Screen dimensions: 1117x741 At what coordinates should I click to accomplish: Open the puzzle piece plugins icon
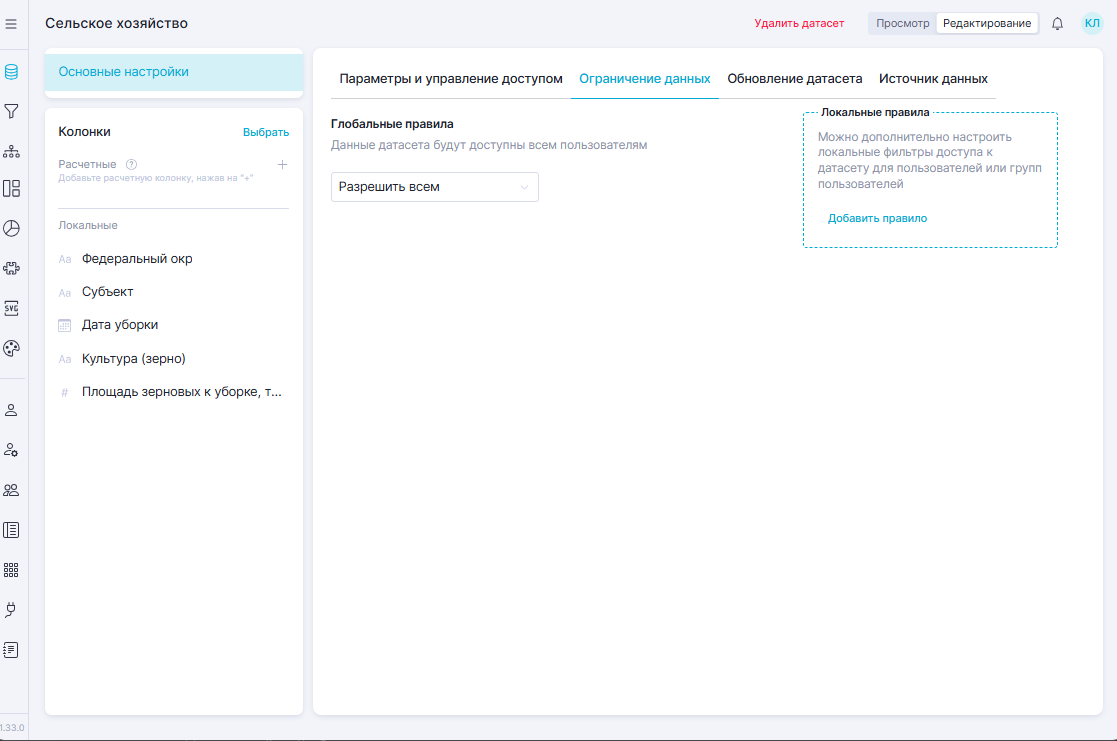tap(12, 268)
